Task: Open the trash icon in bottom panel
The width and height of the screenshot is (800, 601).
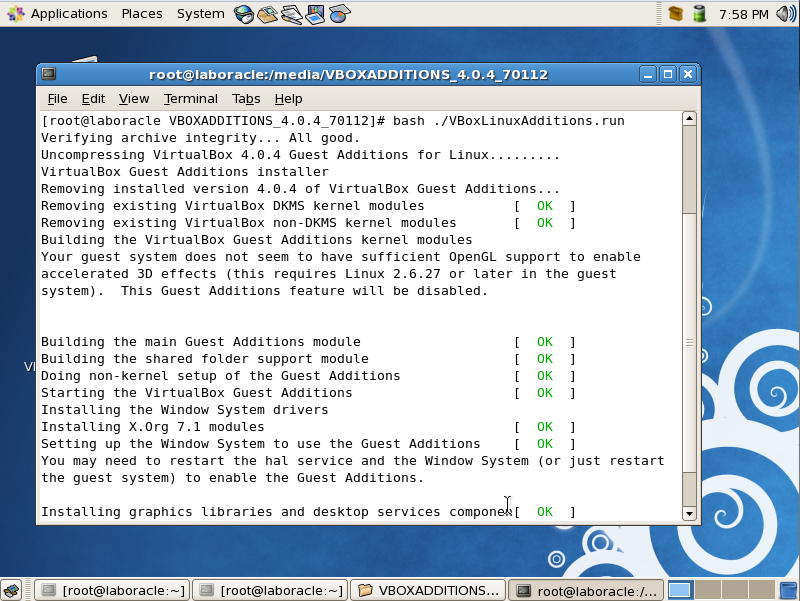Action: pos(789,591)
